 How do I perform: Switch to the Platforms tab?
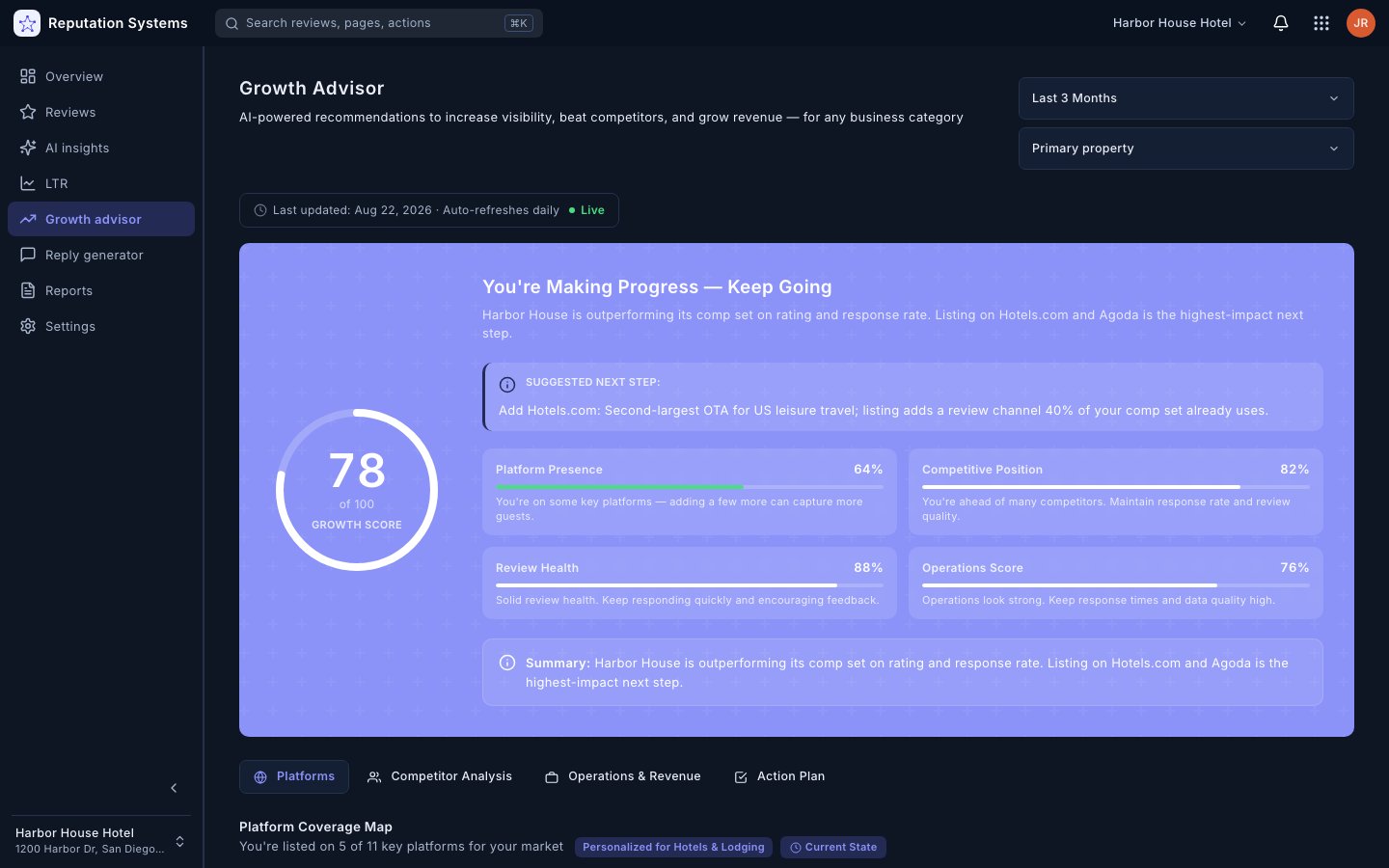(294, 776)
